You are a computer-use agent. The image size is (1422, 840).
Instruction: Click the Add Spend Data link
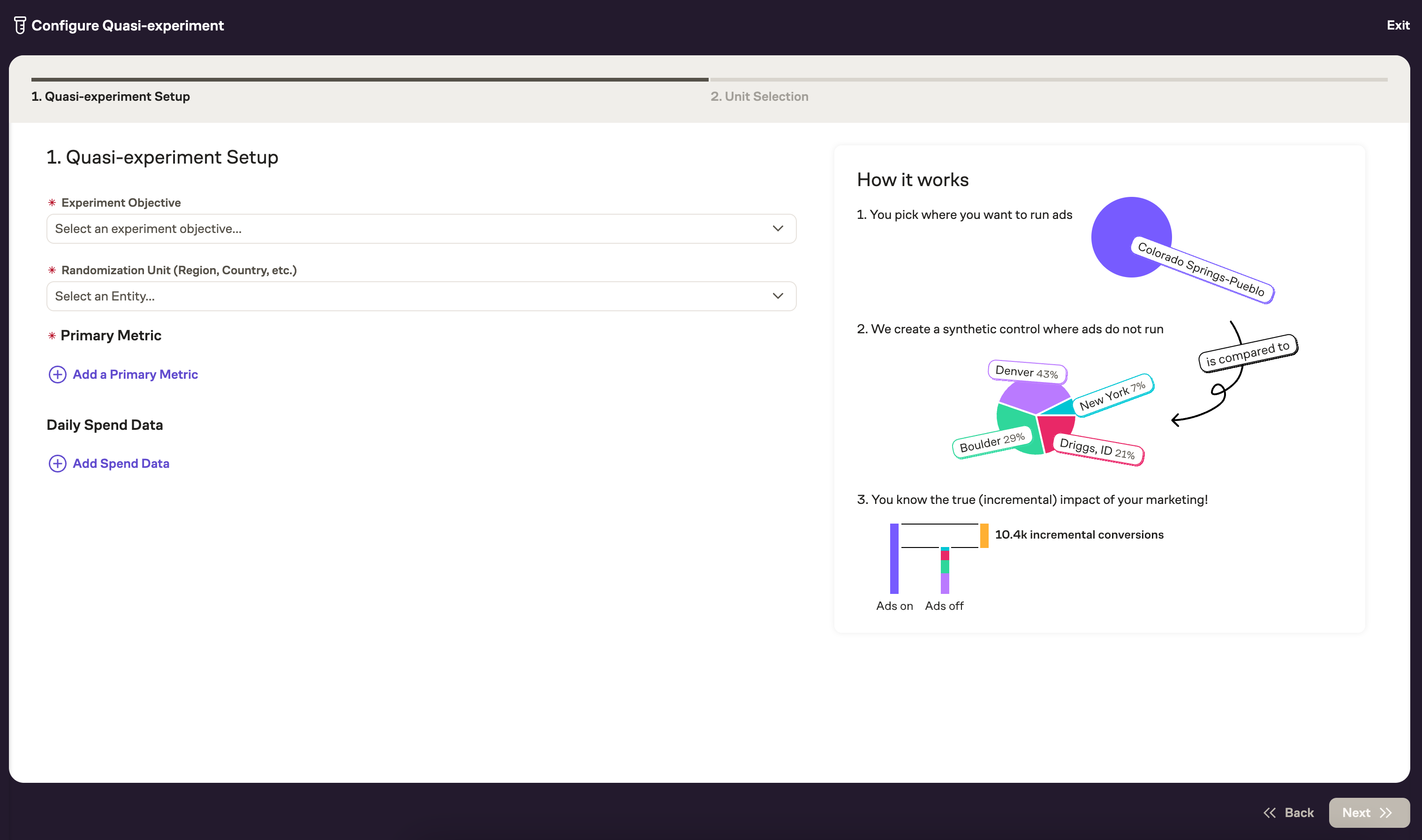[120, 463]
